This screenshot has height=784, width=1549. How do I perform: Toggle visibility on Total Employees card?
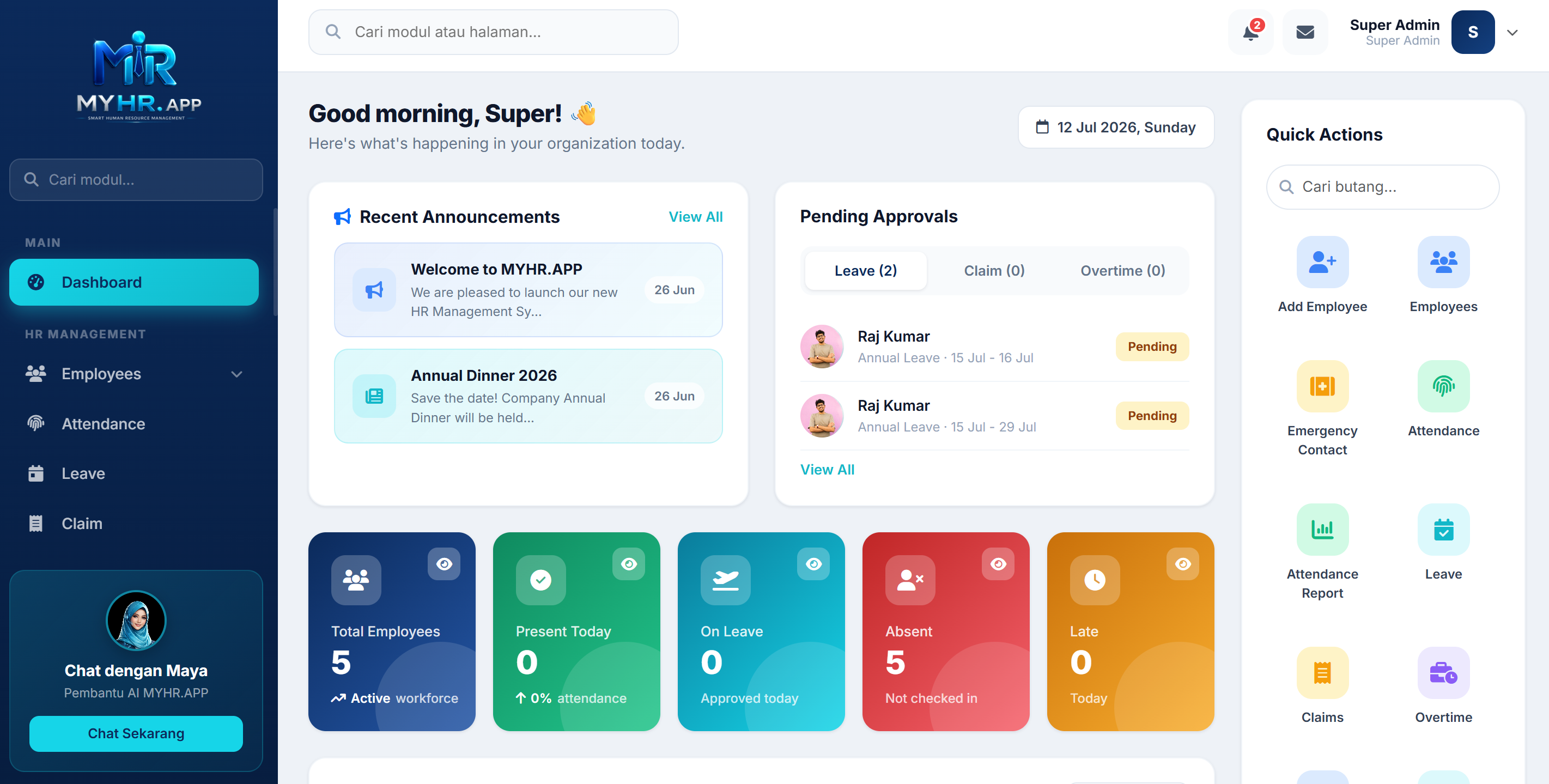[444, 564]
